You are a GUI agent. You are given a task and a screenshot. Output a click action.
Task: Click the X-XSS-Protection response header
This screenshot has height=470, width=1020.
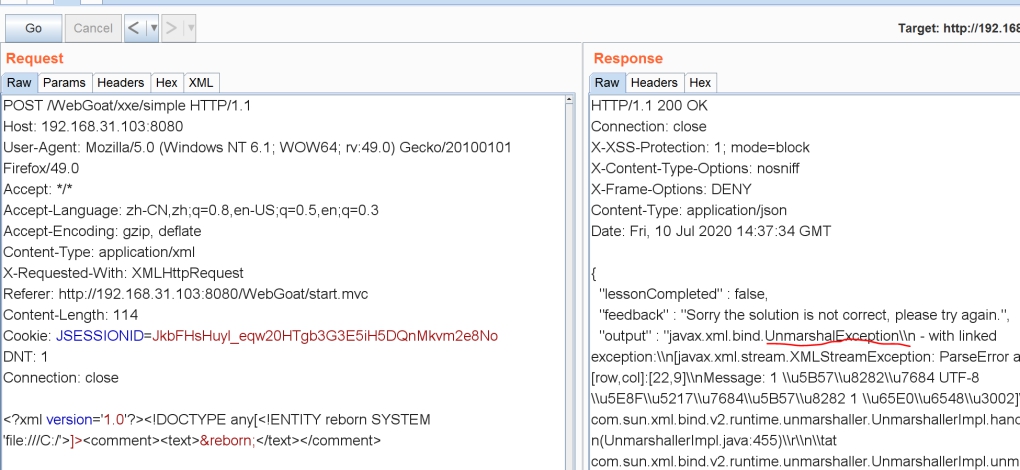(x=701, y=147)
